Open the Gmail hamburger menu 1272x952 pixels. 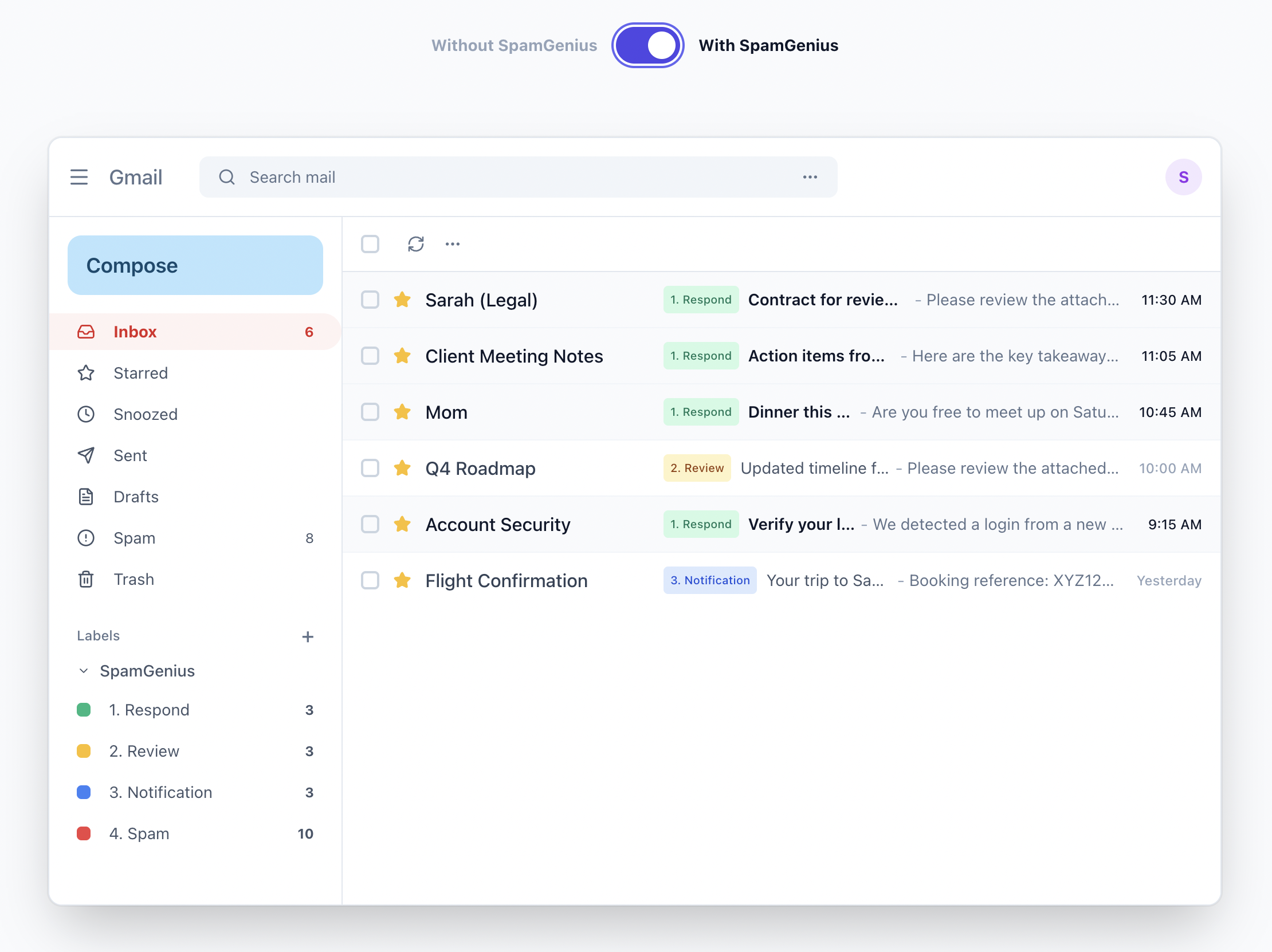[78, 177]
